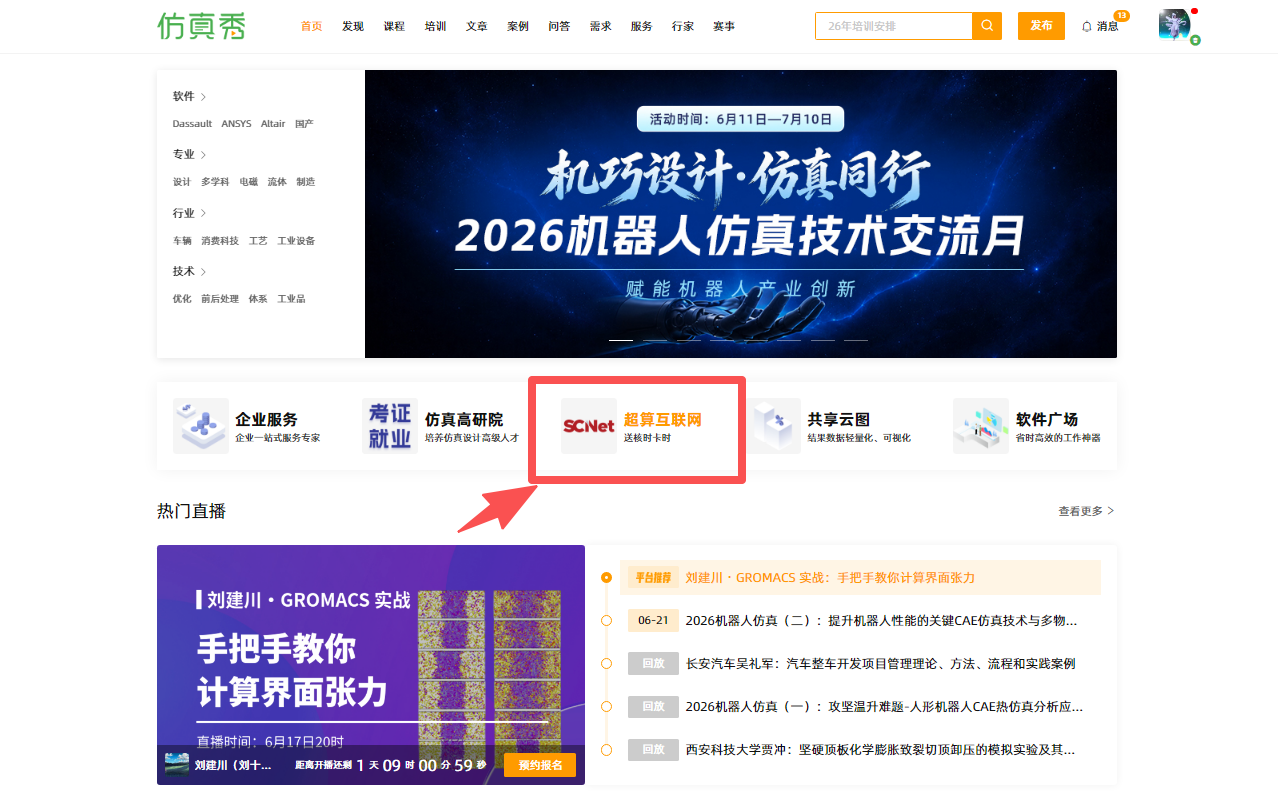Open the 前后处理 technology link
The width and height of the screenshot is (1278, 808).
(220, 299)
